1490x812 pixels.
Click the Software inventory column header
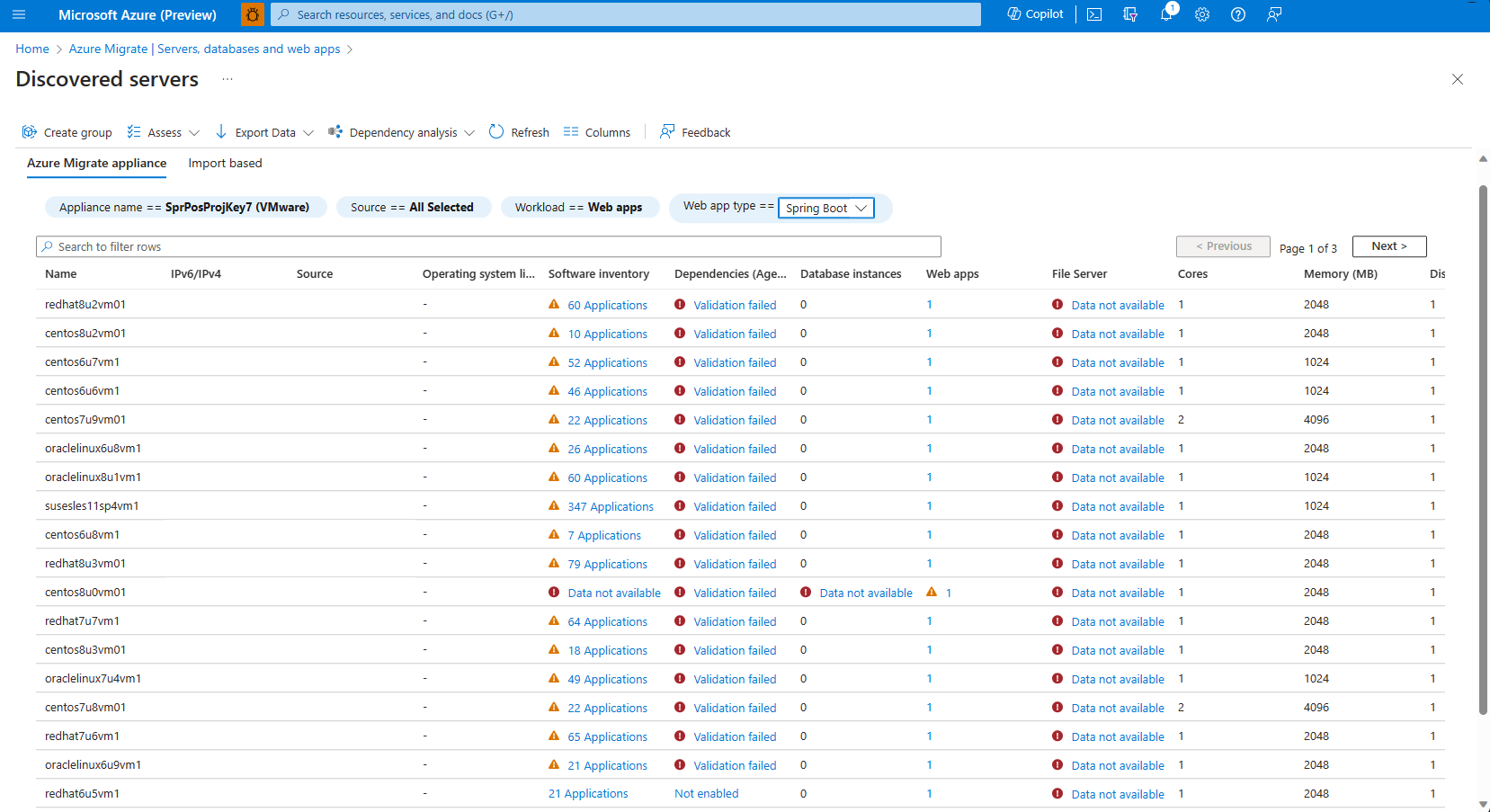point(599,273)
